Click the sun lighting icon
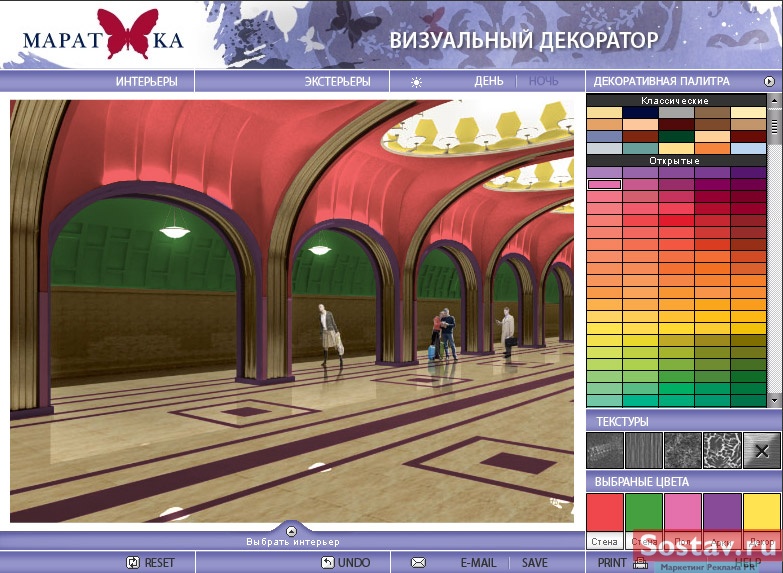 [416, 82]
